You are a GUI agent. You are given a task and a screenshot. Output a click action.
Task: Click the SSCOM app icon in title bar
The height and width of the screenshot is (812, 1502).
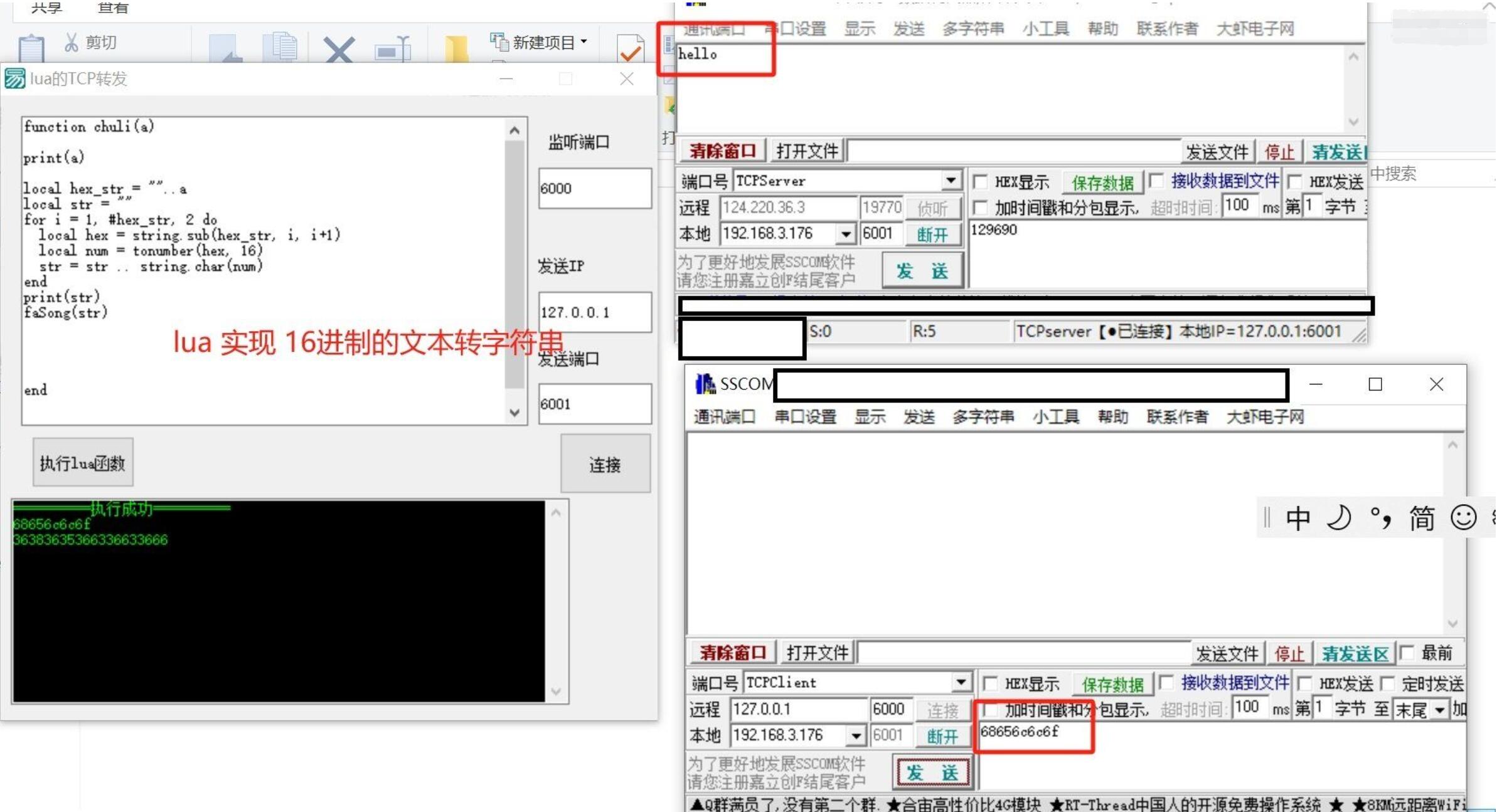tap(705, 384)
